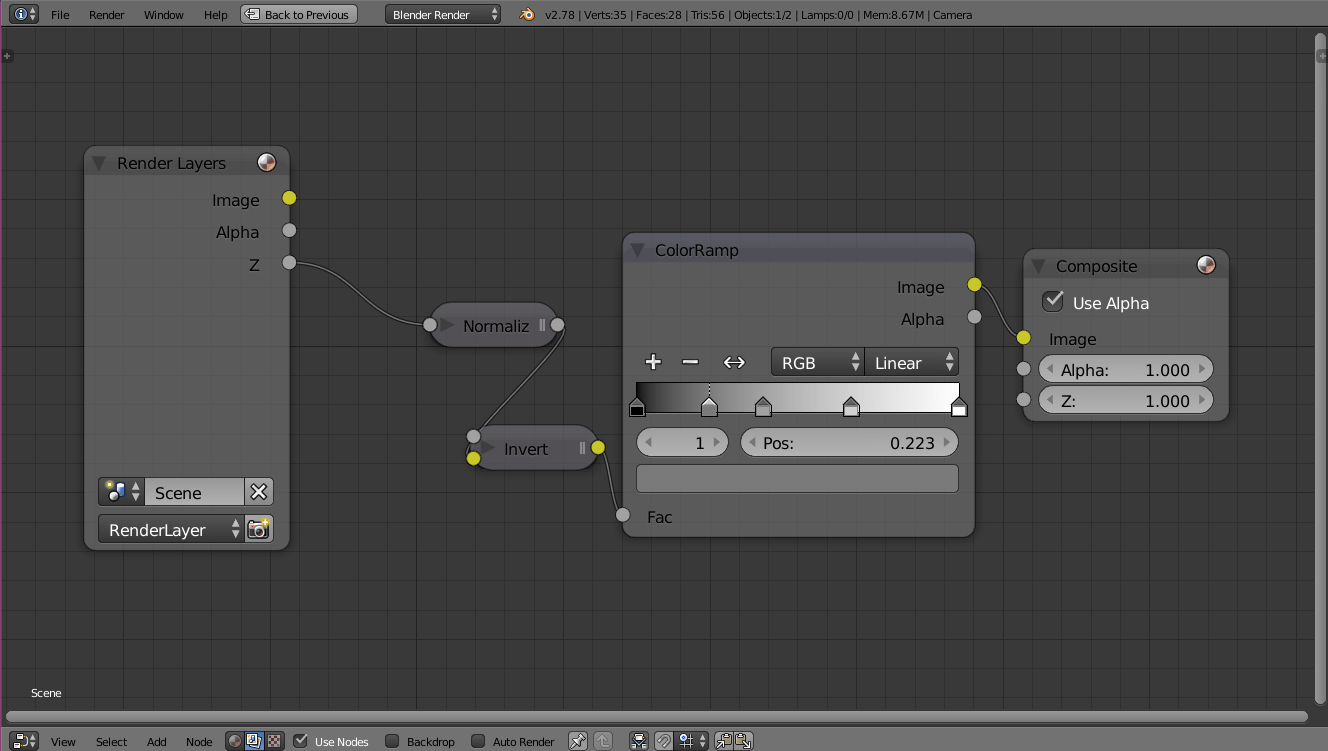Delete the active ColorRamp color stop
Screen dimensions: 1328x751
(x=690, y=362)
